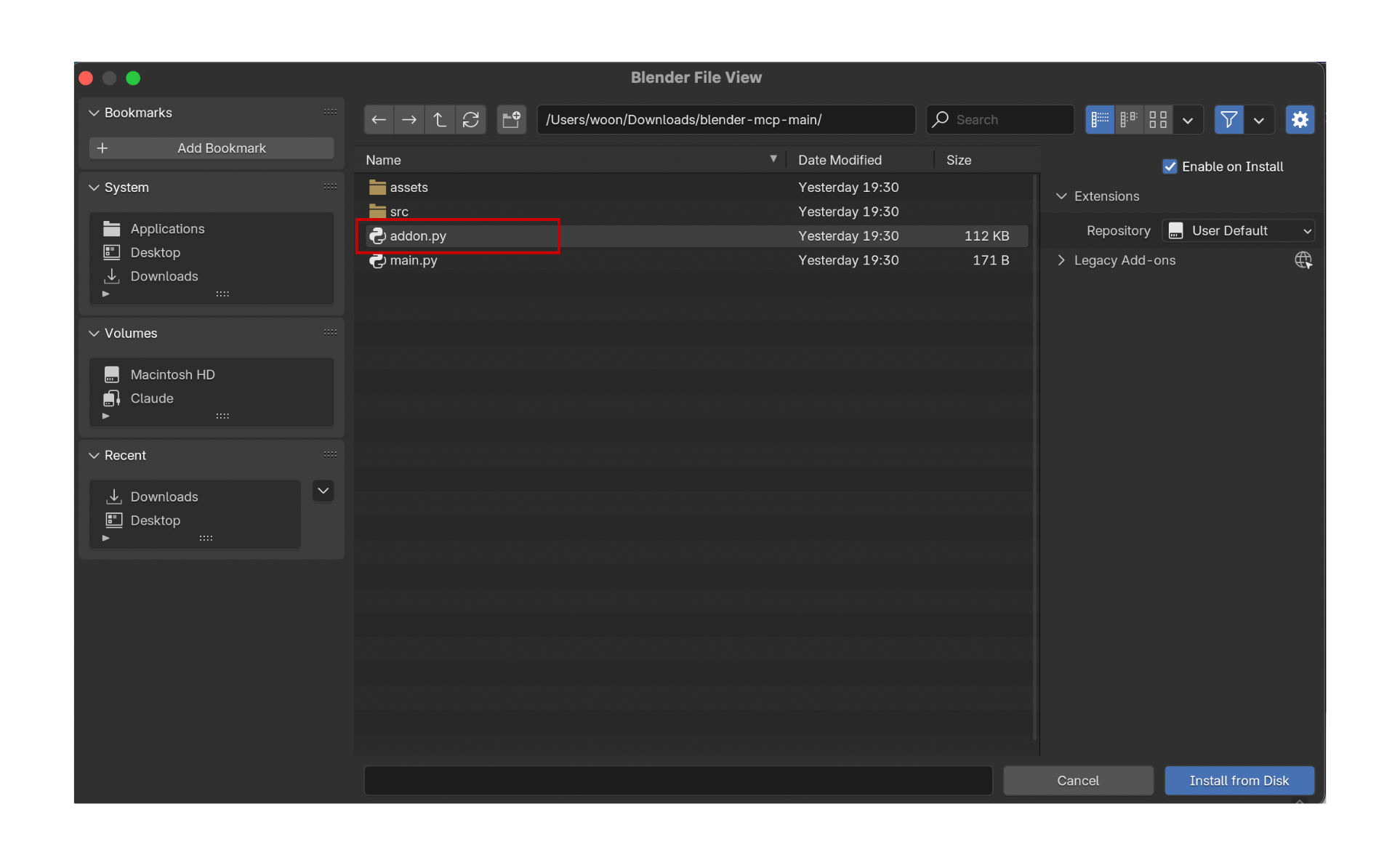Refresh the file list
1400x865 pixels.
pyautogui.click(x=470, y=120)
